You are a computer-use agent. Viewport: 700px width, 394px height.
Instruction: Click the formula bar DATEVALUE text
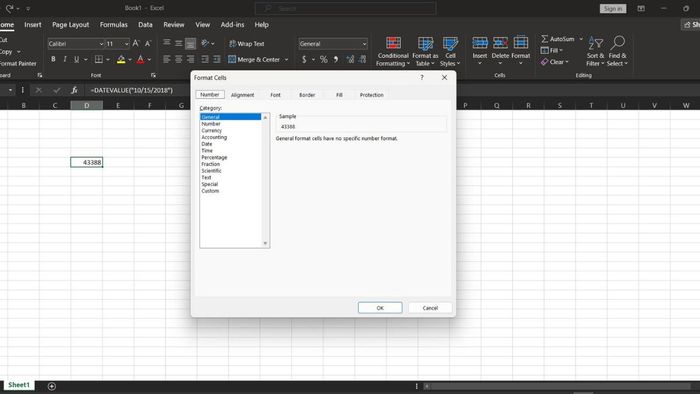click(131, 90)
